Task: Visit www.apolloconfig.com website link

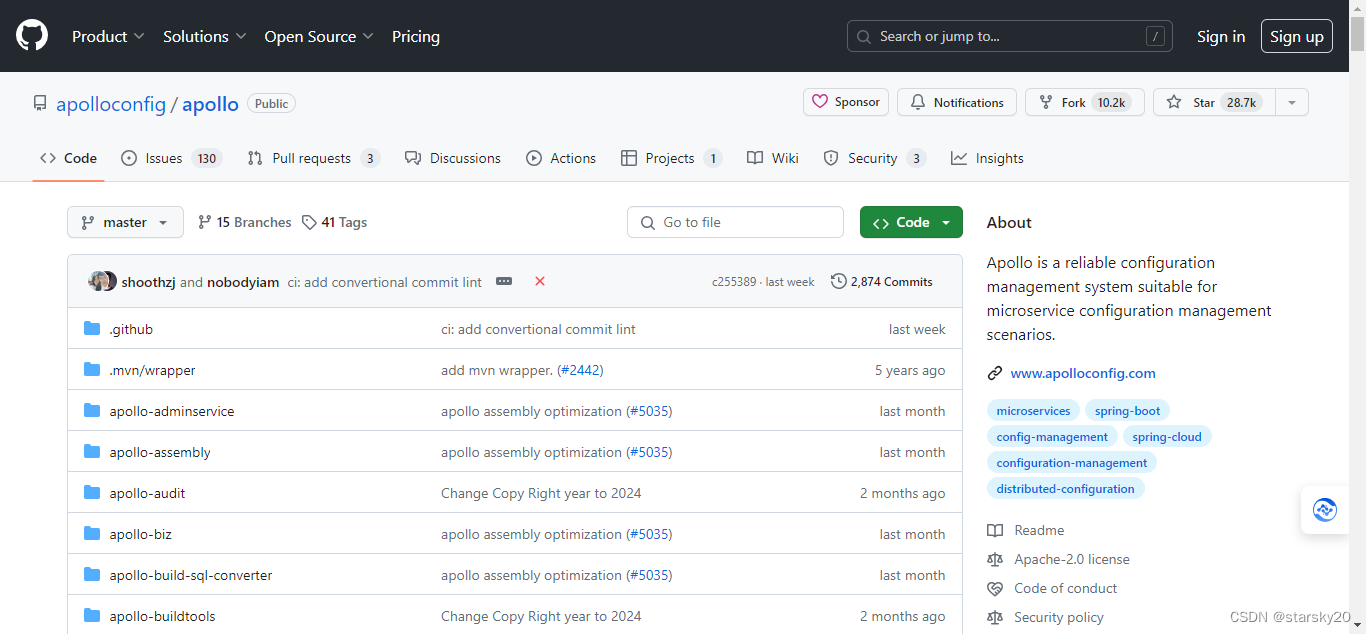Action: [1083, 373]
